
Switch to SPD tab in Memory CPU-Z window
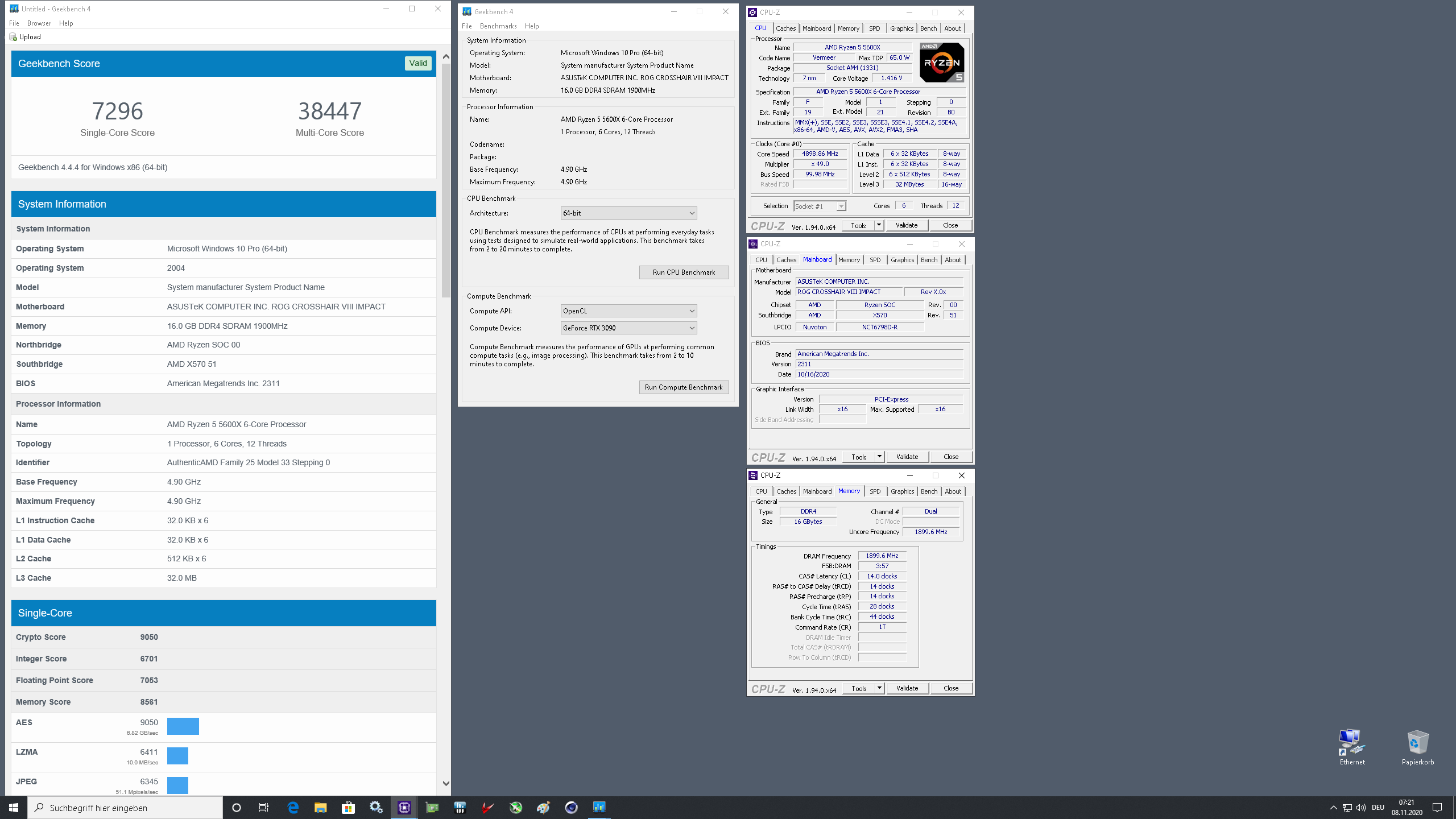pos(875,491)
